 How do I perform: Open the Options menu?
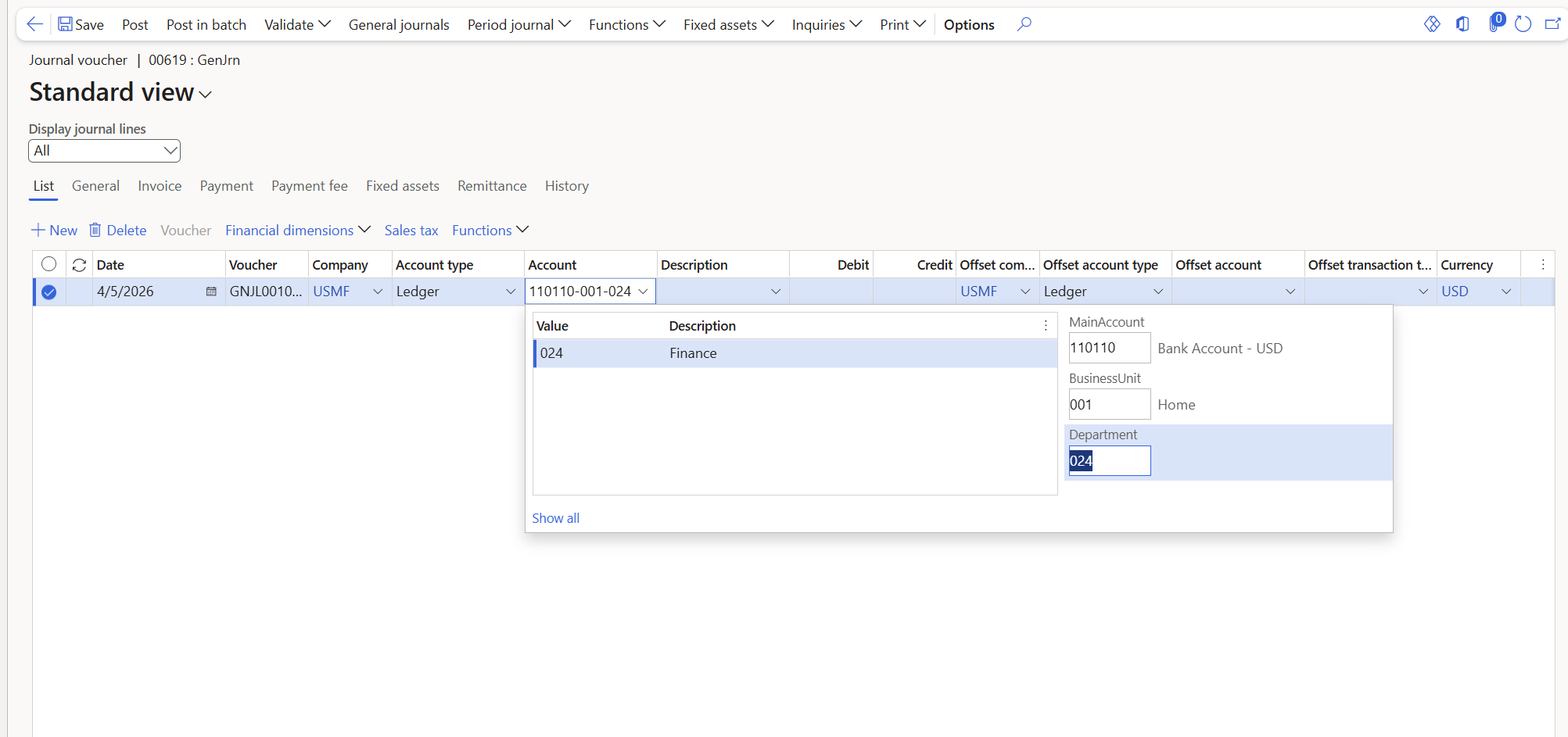pyautogui.click(x=969, y=24)
